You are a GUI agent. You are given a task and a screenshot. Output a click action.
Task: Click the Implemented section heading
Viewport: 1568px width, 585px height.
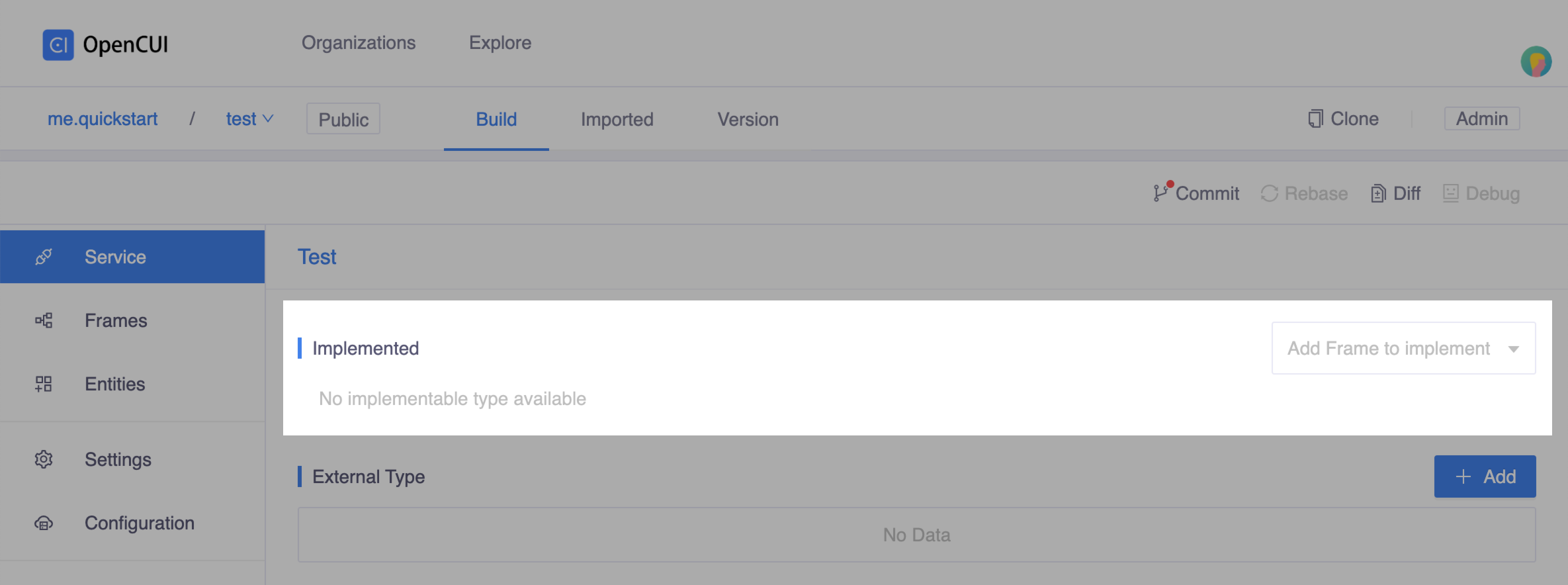(x=365, y=348)
